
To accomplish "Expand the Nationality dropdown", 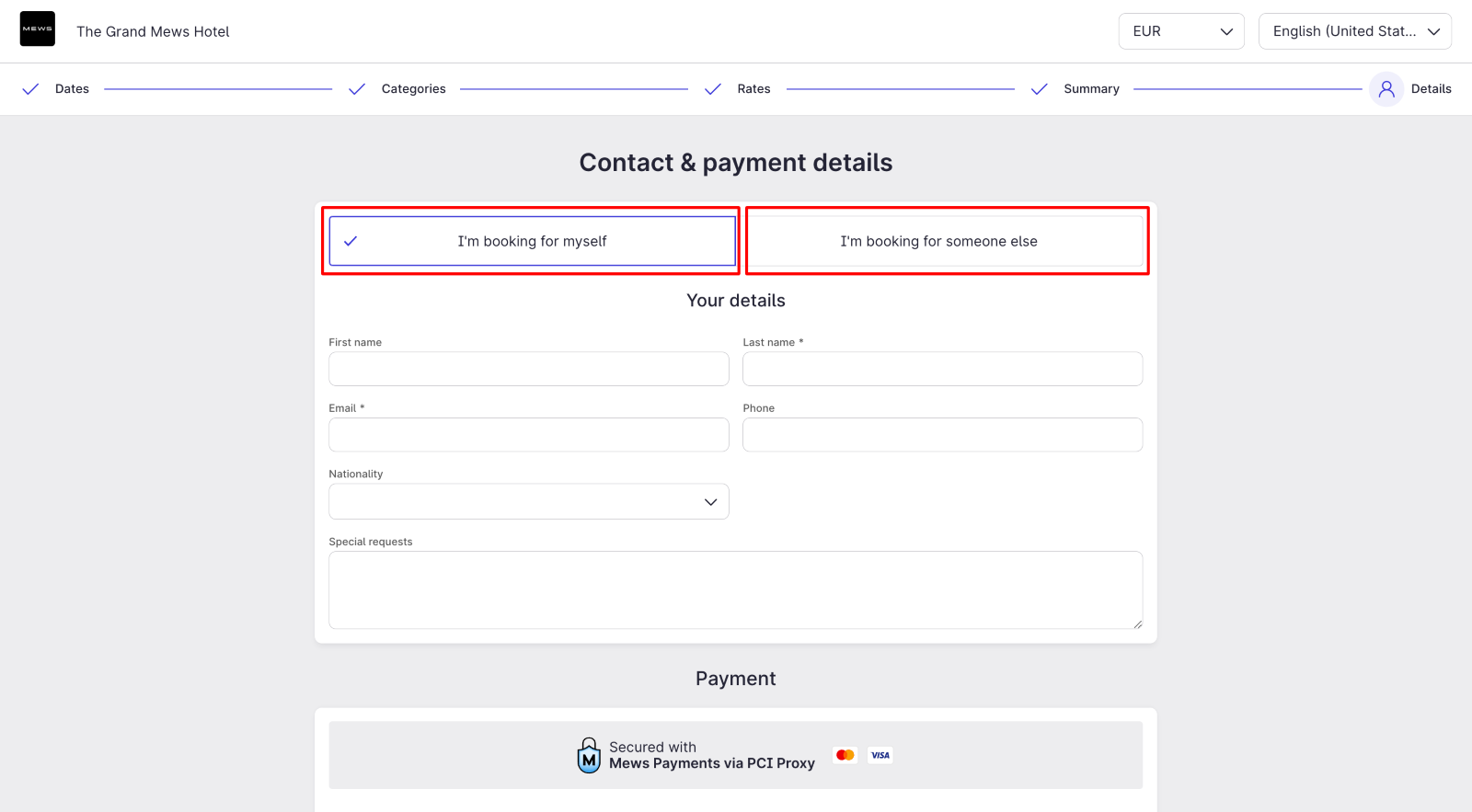I will tap(529, 502).
